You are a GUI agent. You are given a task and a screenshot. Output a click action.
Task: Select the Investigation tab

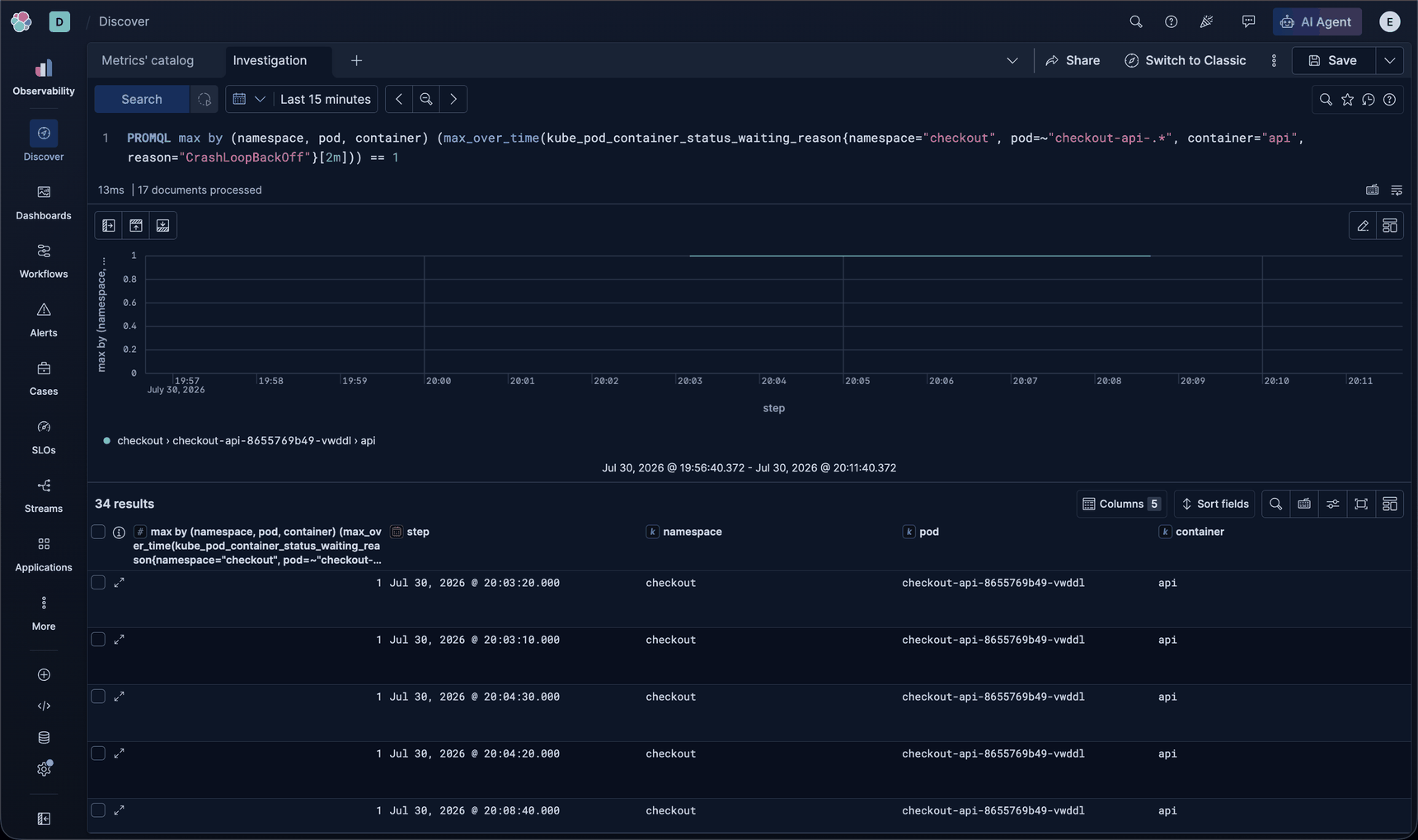point(270,60)
